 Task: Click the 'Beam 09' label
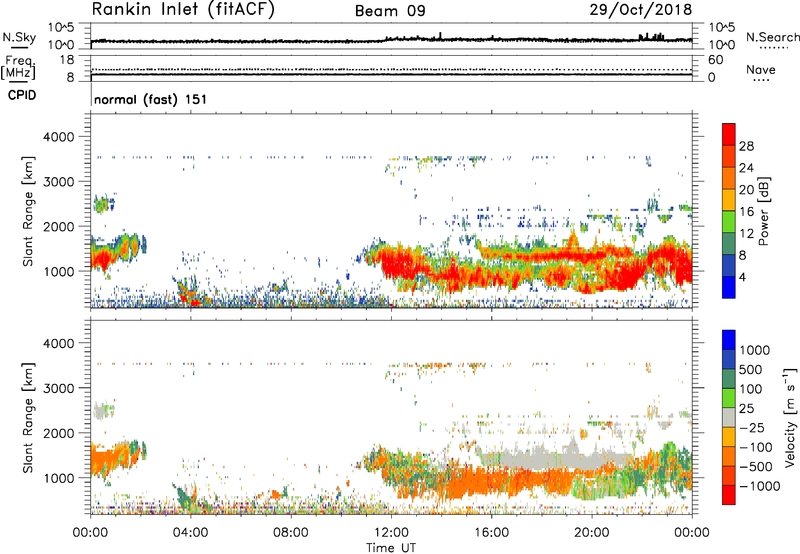(x=390, y=11)
